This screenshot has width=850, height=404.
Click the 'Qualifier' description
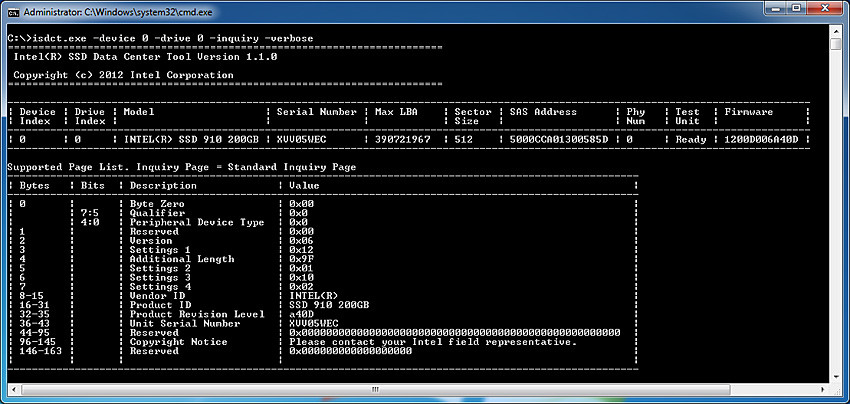click(157, 213)
